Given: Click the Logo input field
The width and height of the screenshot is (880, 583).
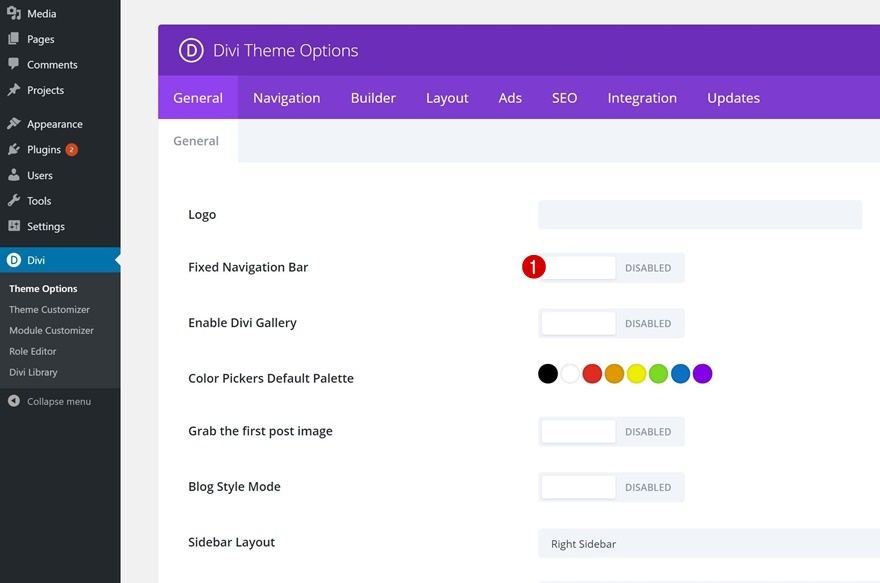Looking at the screenshot, I should coord(699,215).
